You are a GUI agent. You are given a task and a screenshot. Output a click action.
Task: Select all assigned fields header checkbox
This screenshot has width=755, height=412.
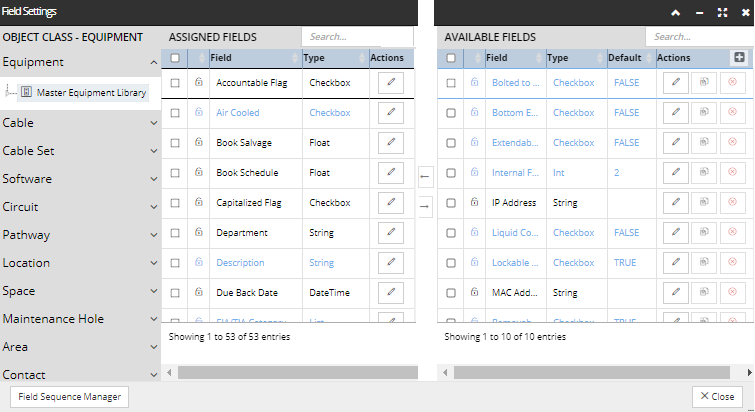tap(176, 58)
